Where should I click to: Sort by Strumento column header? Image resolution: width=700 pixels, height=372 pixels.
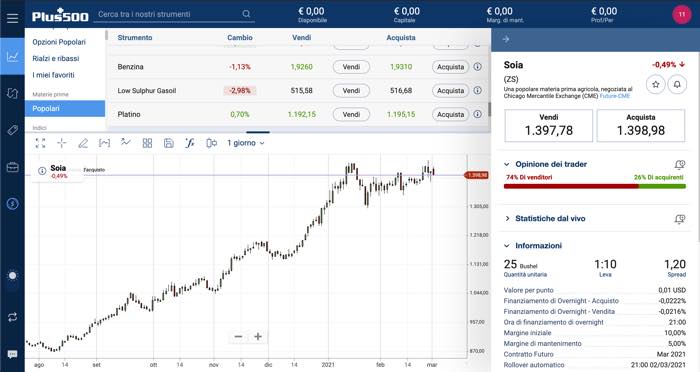tap(135, 38)
